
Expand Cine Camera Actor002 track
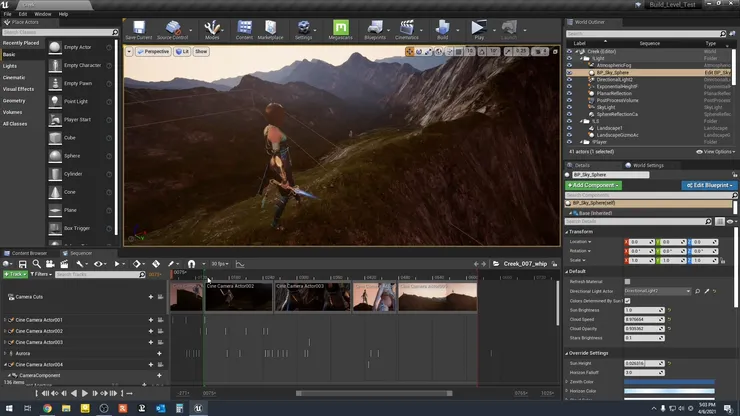5,331
